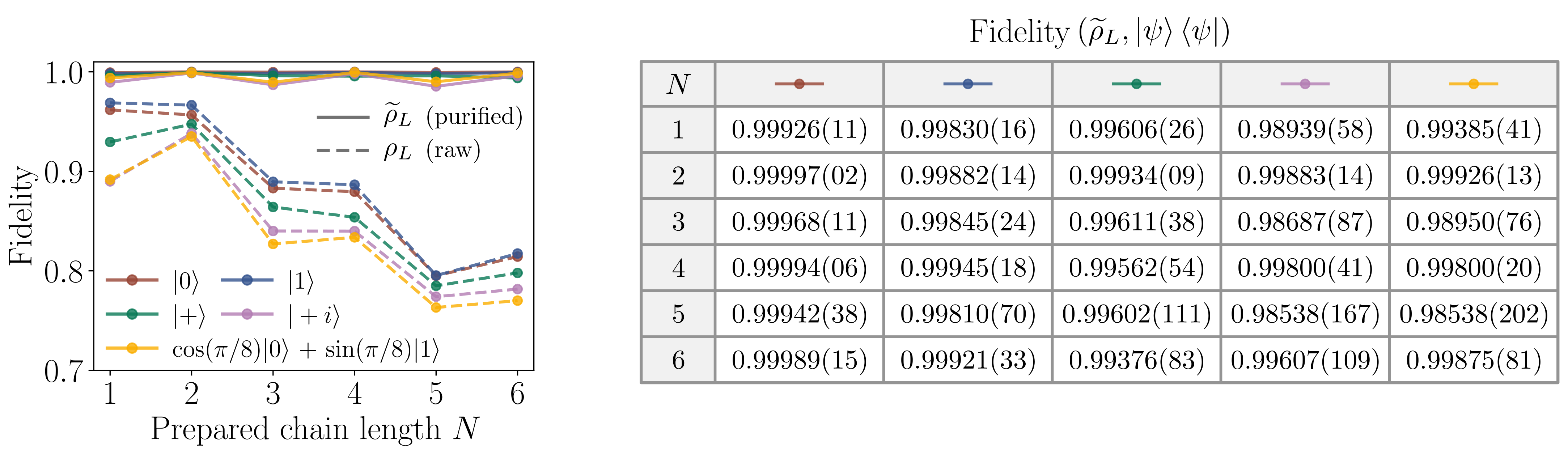The width and height of the screenshot is (1568, 463).
Task: Click the green marker in table header
Action: pos(1136,84)
